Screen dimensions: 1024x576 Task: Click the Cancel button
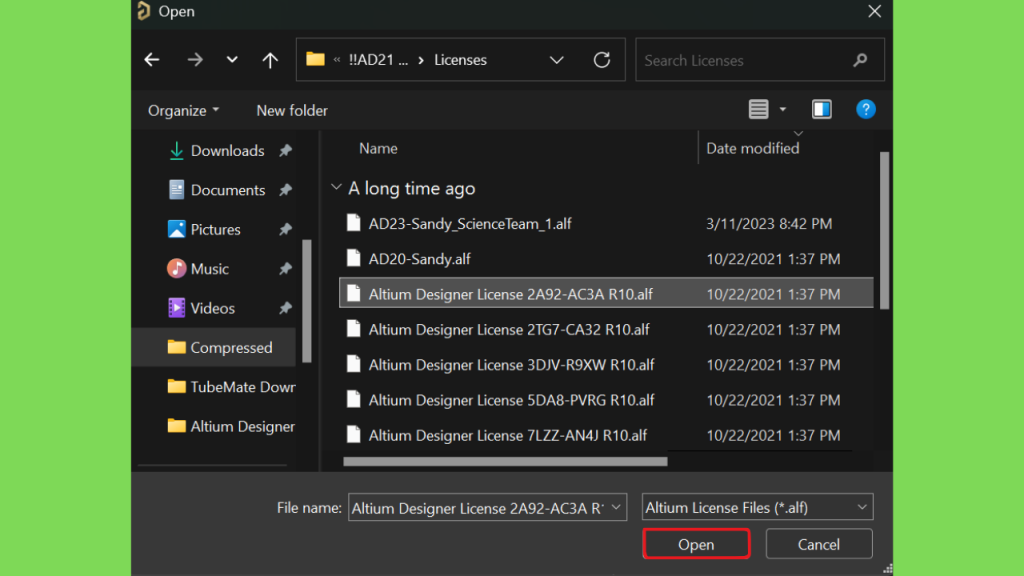click(x=818, y=544)
